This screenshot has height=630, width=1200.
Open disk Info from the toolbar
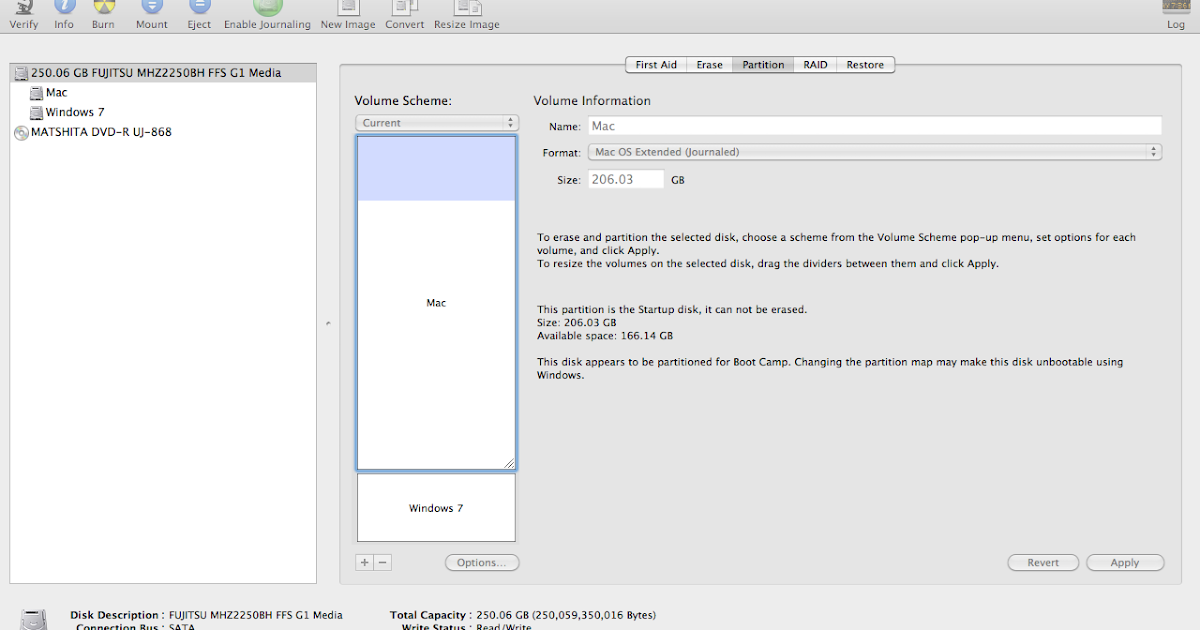pos(64,14)
